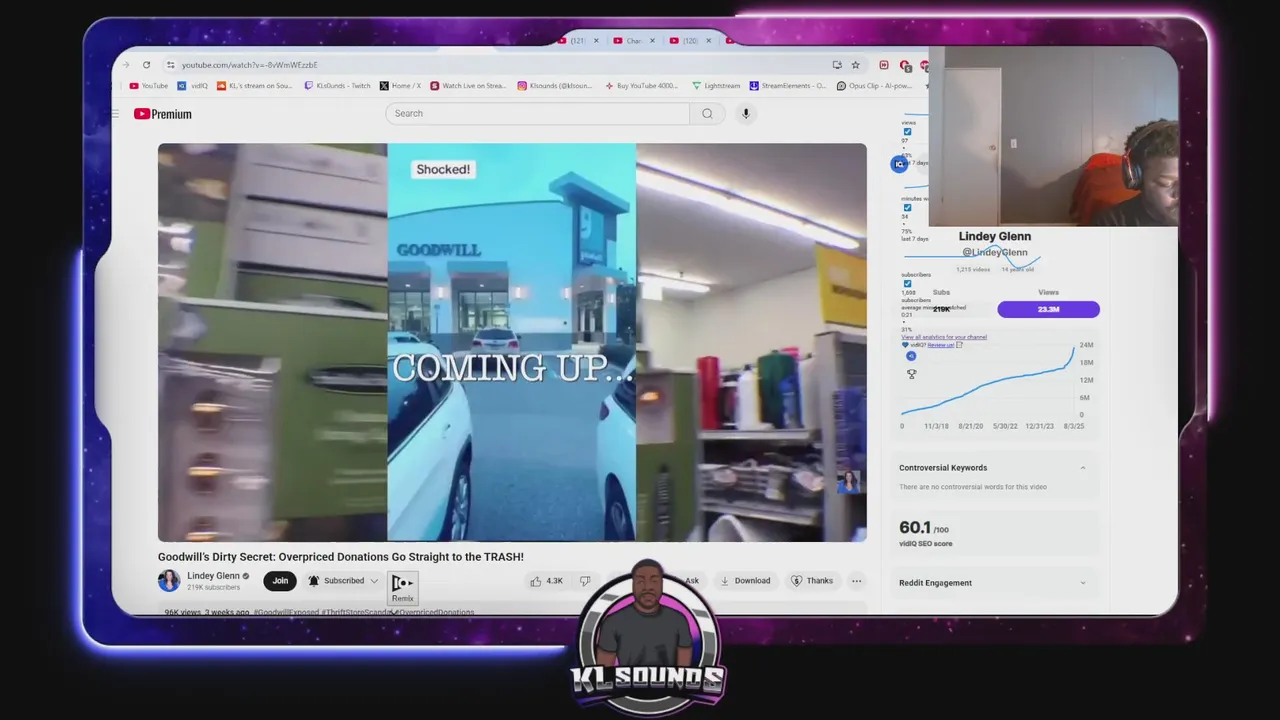Open the Klsounds Instagram bookmark
1280x720 pixels.
pos(555,86)
